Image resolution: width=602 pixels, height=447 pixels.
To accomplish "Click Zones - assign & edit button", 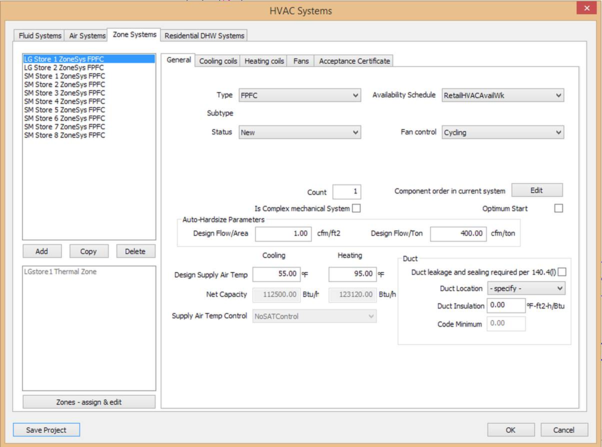I will tap(89, 402).
